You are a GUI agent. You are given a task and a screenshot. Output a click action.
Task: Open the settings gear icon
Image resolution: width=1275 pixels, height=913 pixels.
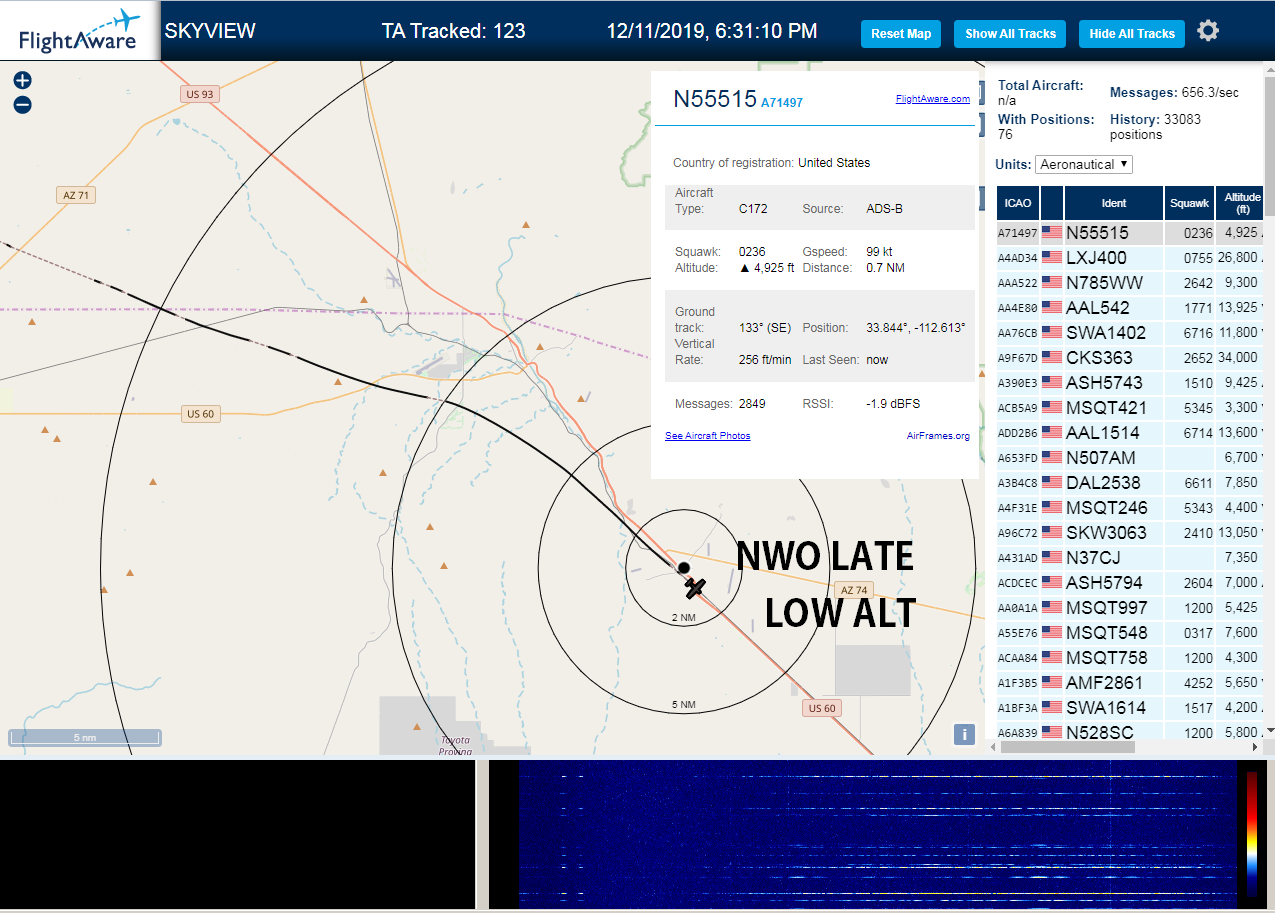tap(1208, 31)
